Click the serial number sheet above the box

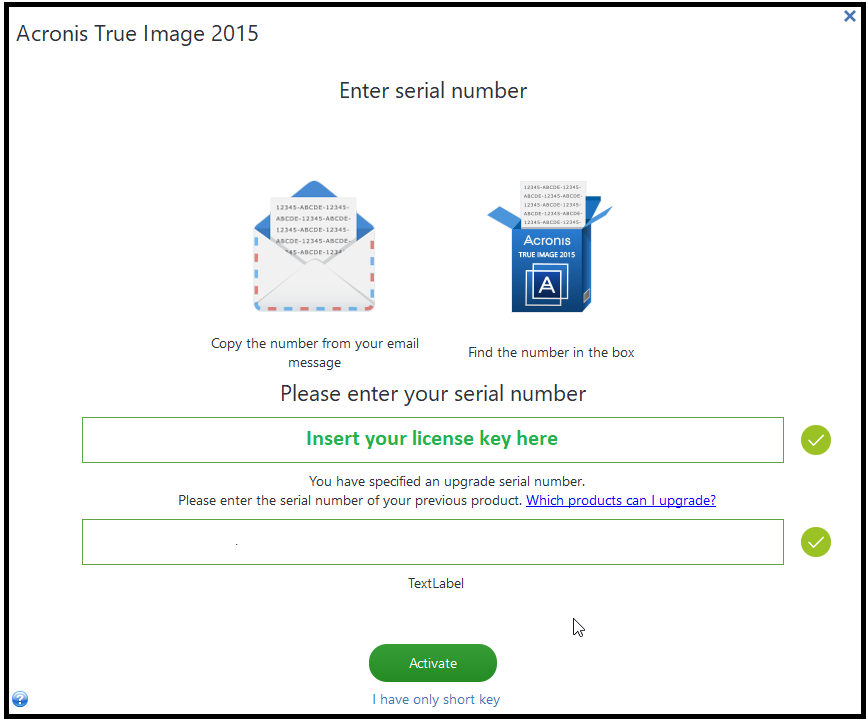[x=552, y=204]
